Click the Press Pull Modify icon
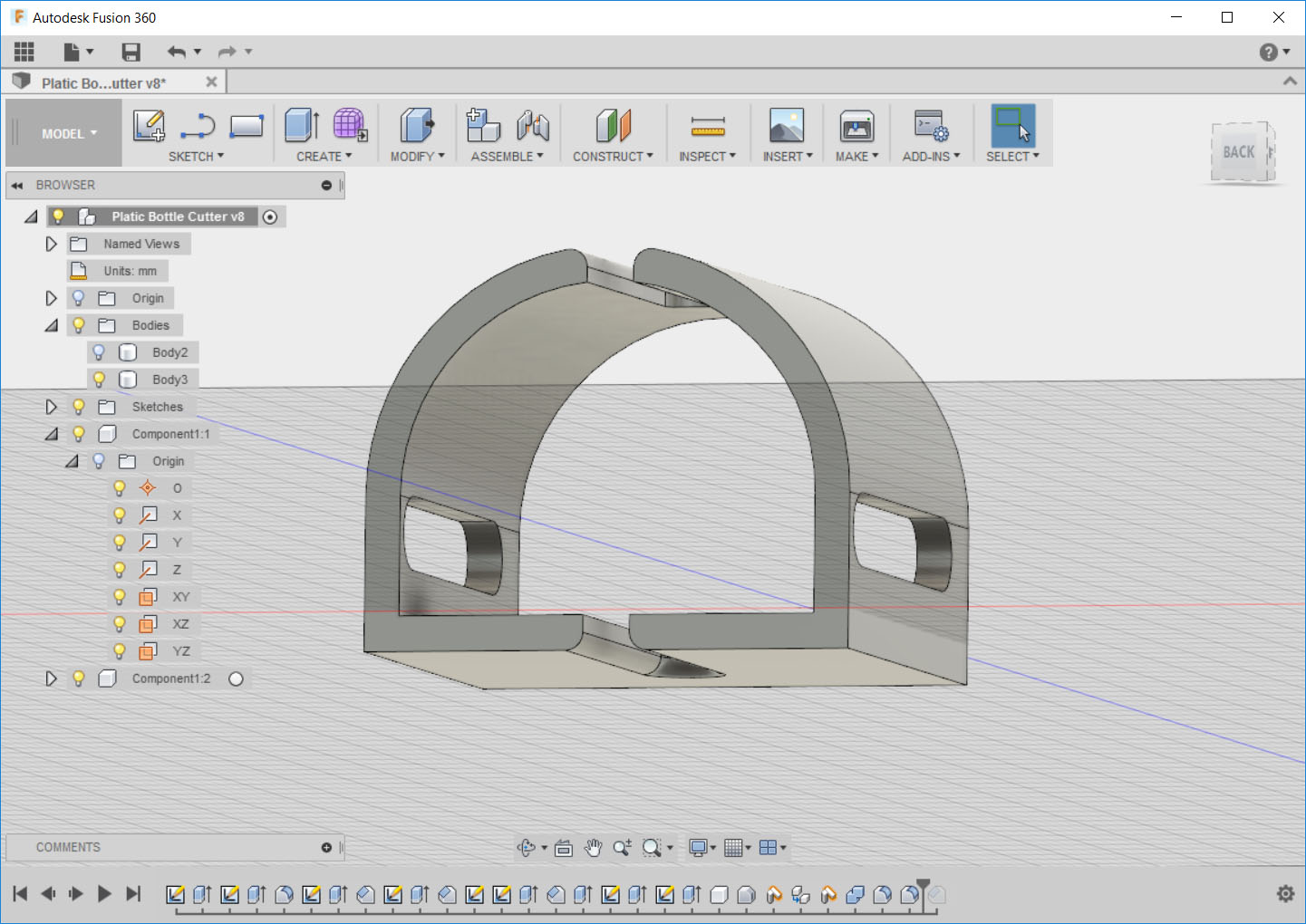Screen dimensions: 1306x924 click(414, 126)
